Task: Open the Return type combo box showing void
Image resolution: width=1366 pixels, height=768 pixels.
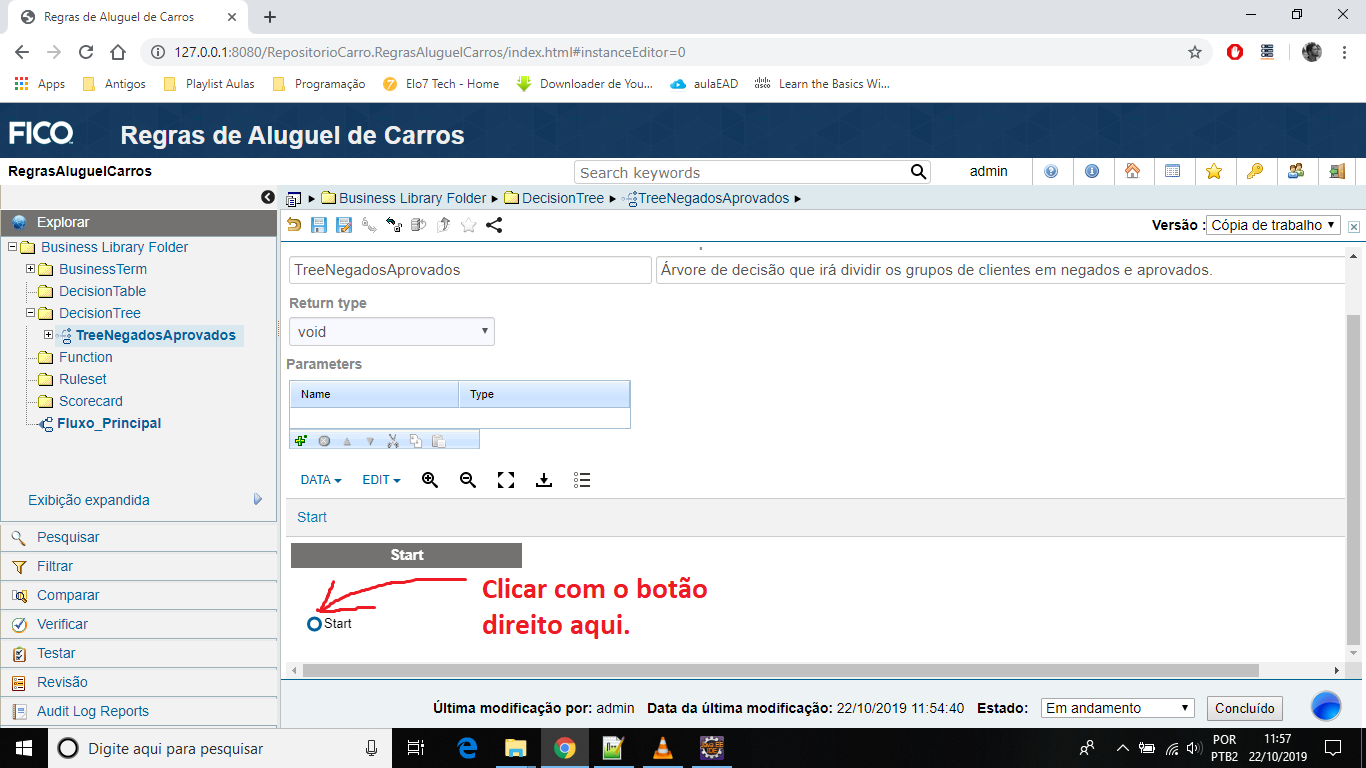Action: coord(391,331)
